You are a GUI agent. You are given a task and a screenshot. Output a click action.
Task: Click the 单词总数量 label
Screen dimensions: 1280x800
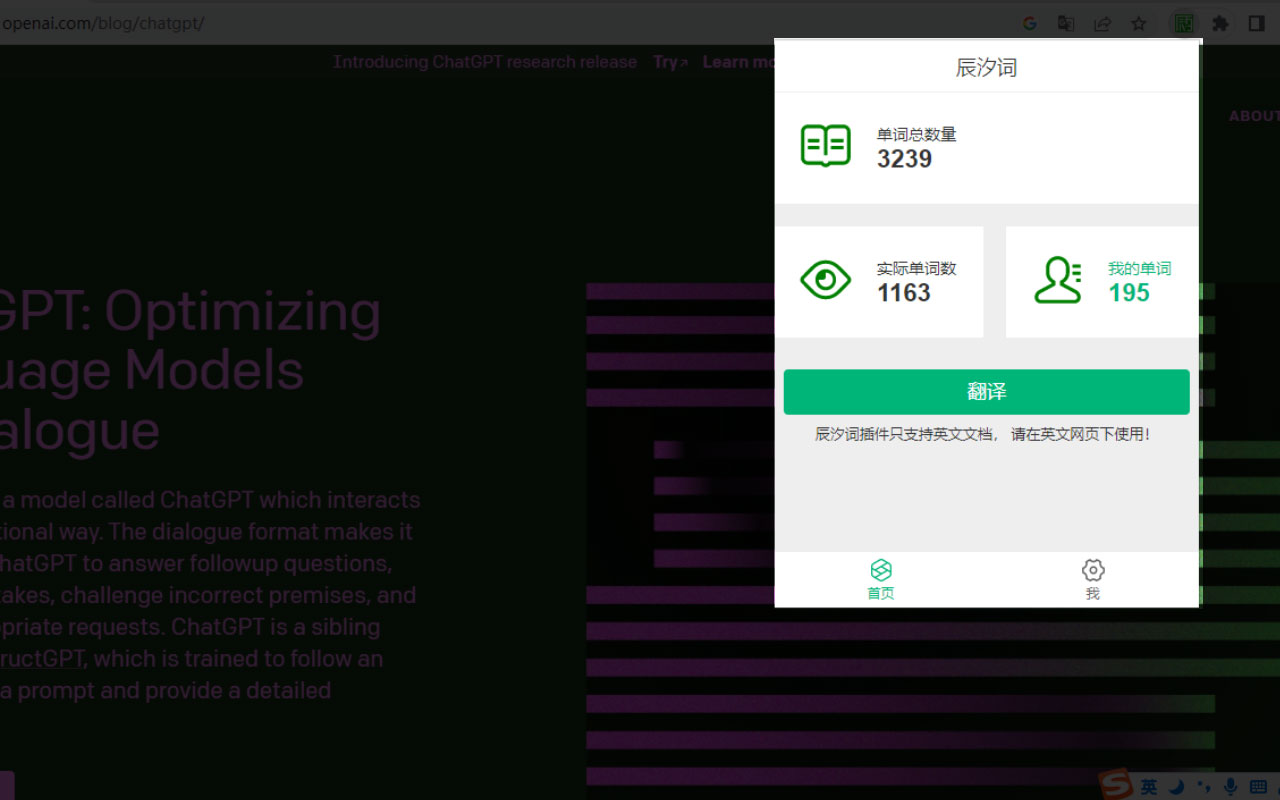click(x=917, y=134)
